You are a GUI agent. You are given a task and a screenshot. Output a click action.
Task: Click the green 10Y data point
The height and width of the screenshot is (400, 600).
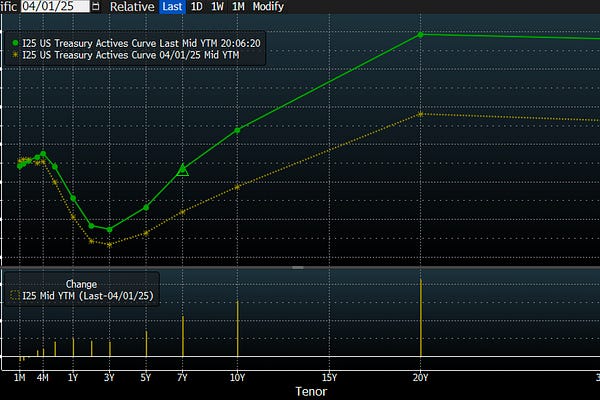coord(237,130)
